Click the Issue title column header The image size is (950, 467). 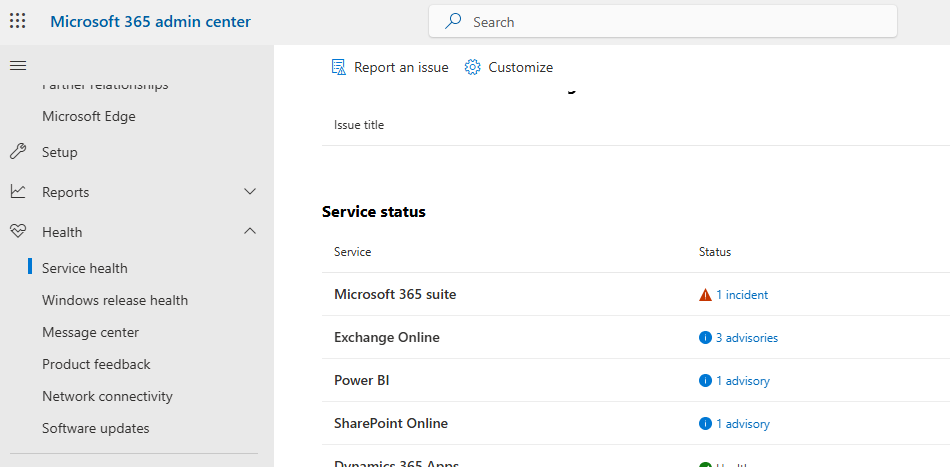[359, 125]
